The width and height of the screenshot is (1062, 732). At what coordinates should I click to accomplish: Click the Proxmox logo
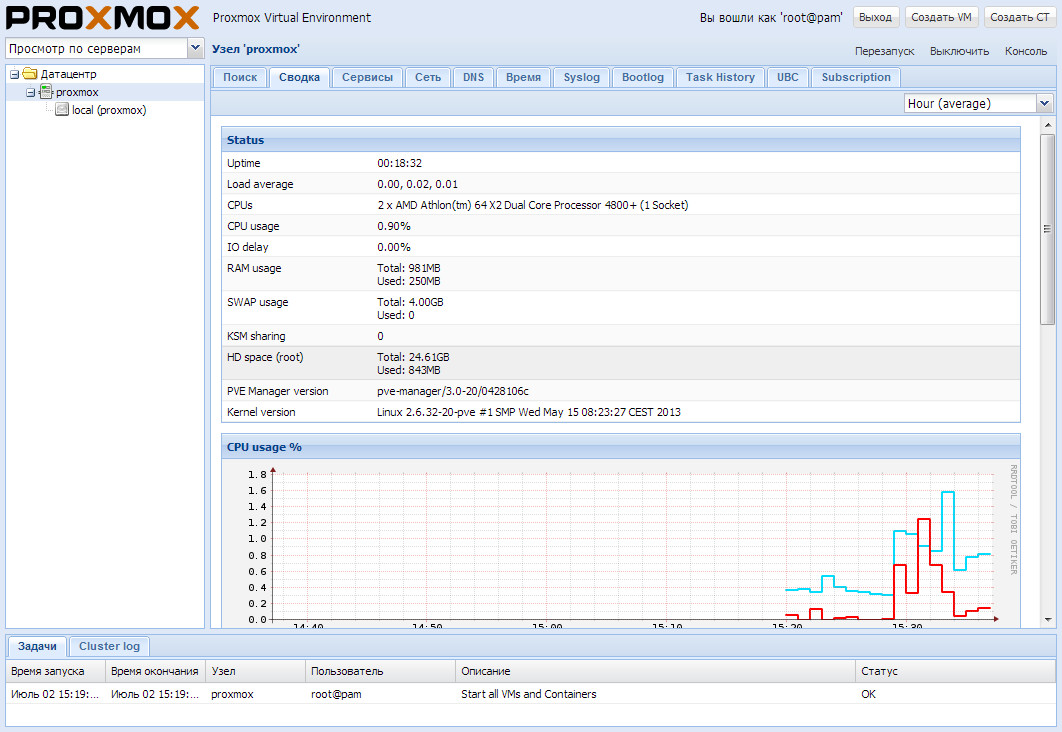tap(102, 18)
